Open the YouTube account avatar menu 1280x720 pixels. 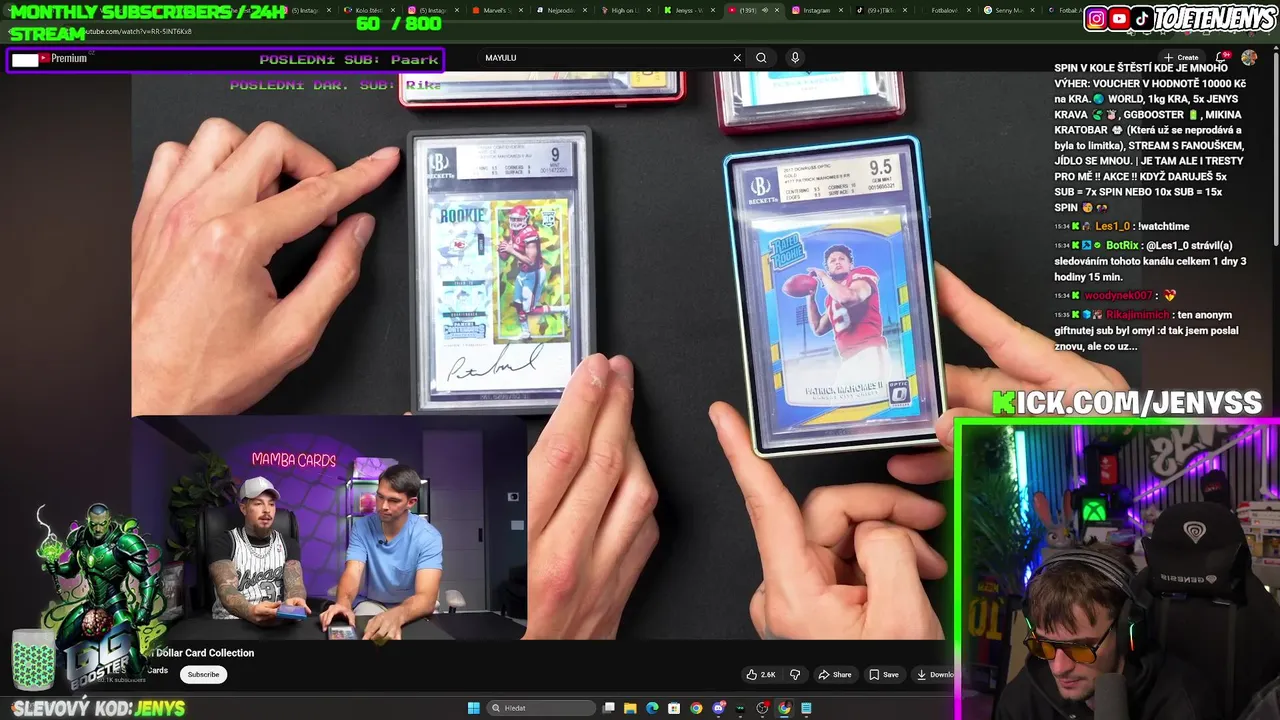coord(1249,57)
